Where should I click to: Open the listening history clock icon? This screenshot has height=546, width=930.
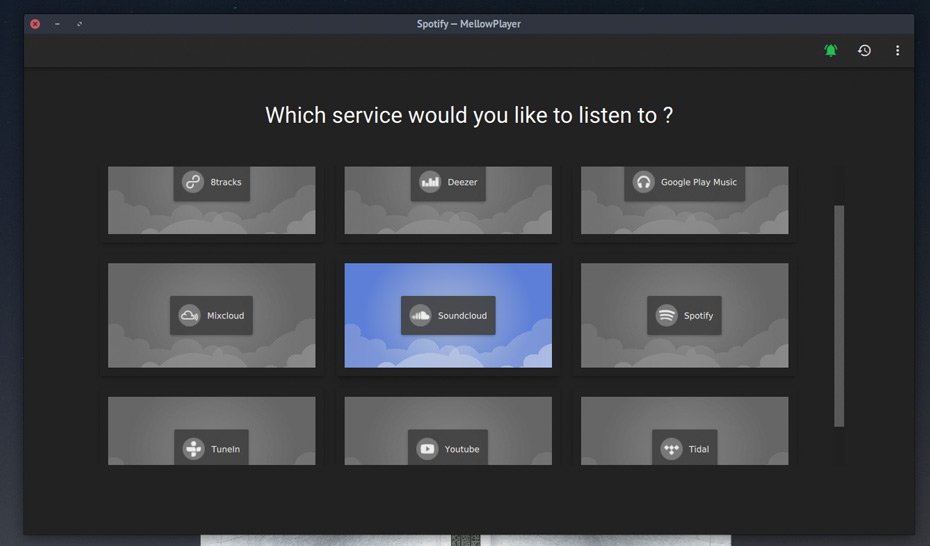click(864, 50)
